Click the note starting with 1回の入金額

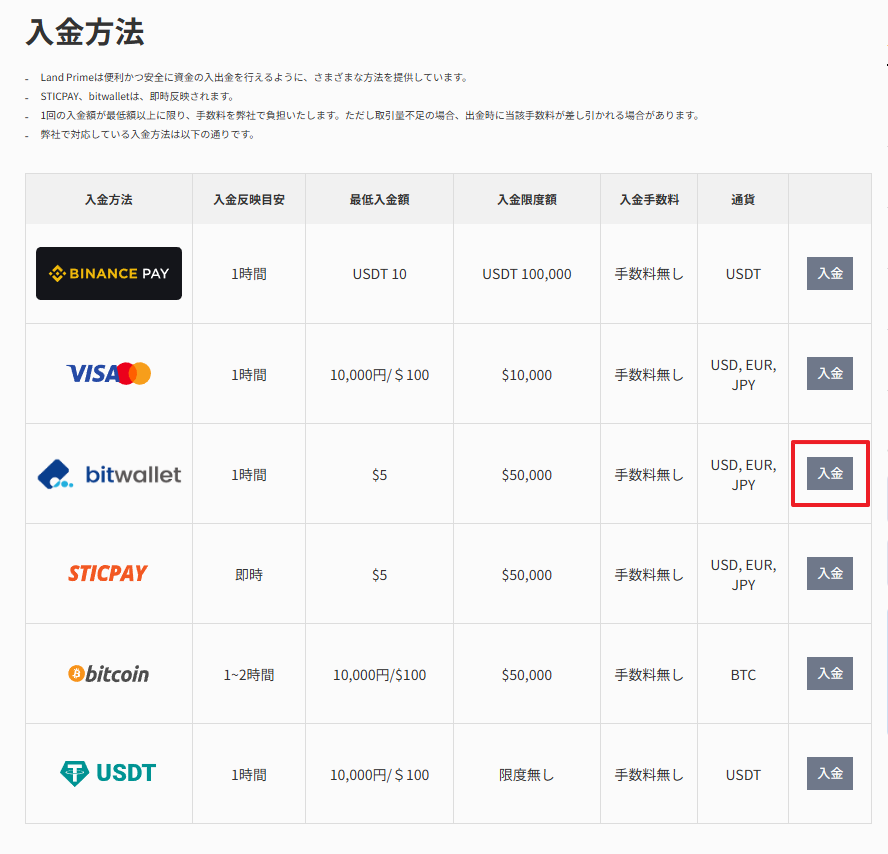[x=371, y=116]
